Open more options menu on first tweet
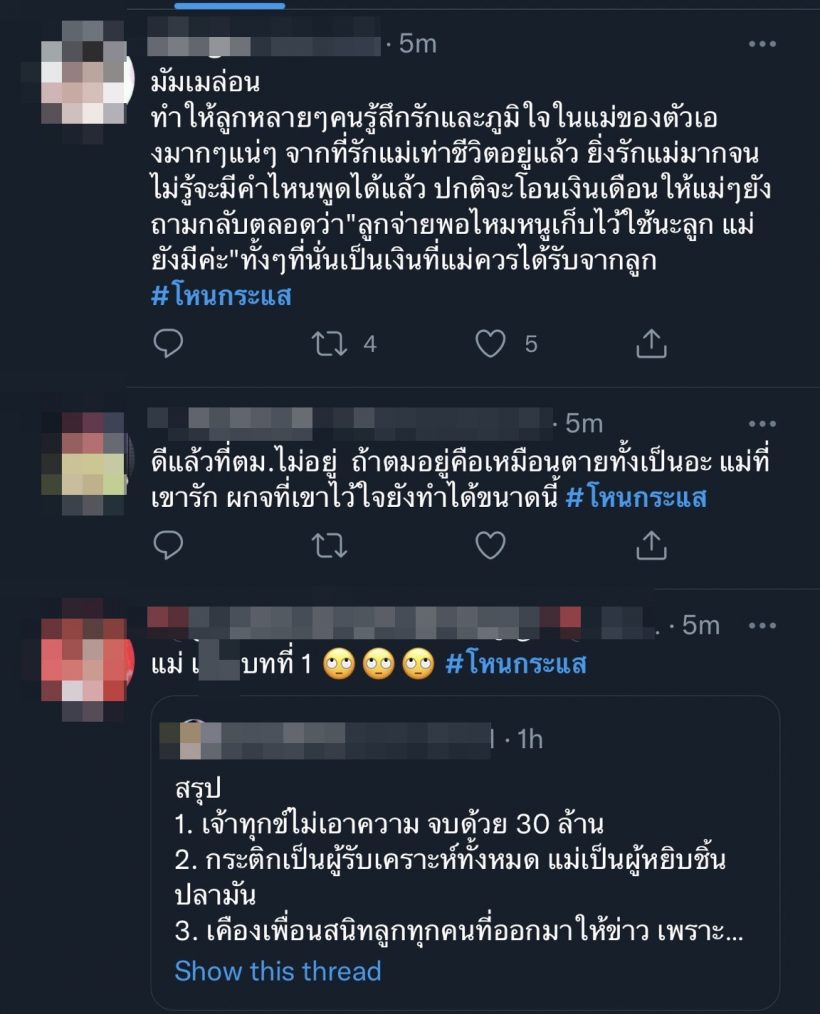The image size is (820, 1014). pos(762,44)
